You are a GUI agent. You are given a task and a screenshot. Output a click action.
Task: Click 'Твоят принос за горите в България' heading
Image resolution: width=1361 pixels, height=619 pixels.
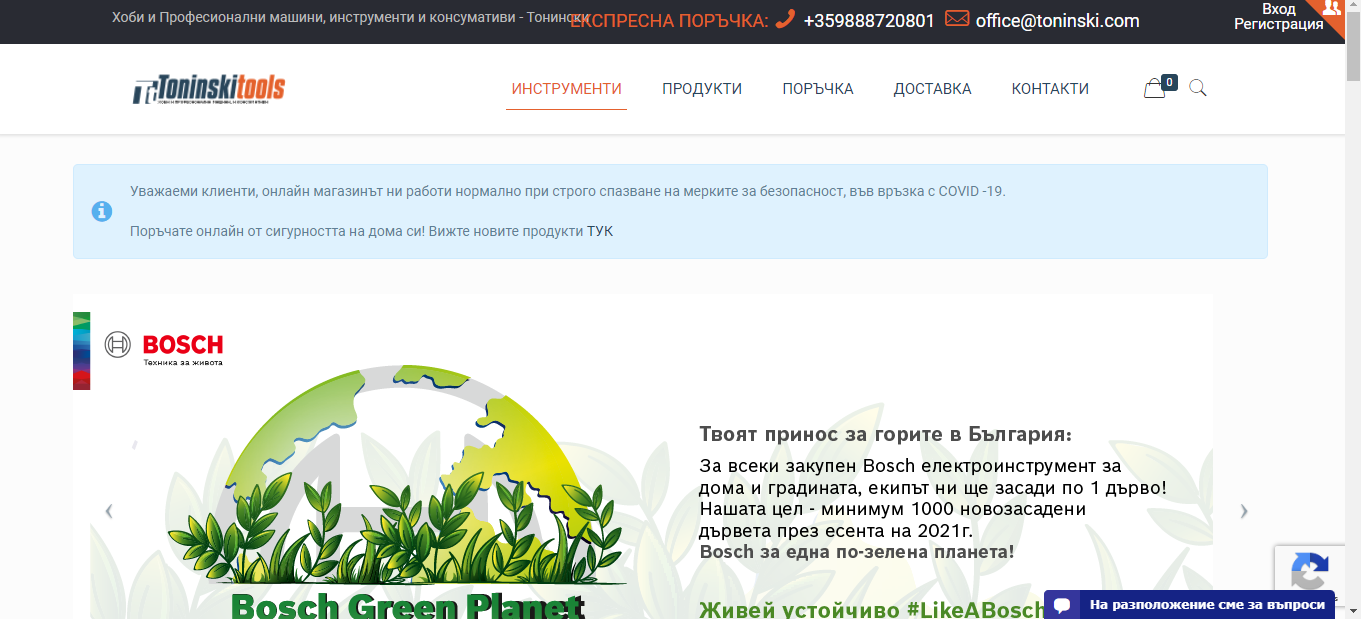click(885, 435)
